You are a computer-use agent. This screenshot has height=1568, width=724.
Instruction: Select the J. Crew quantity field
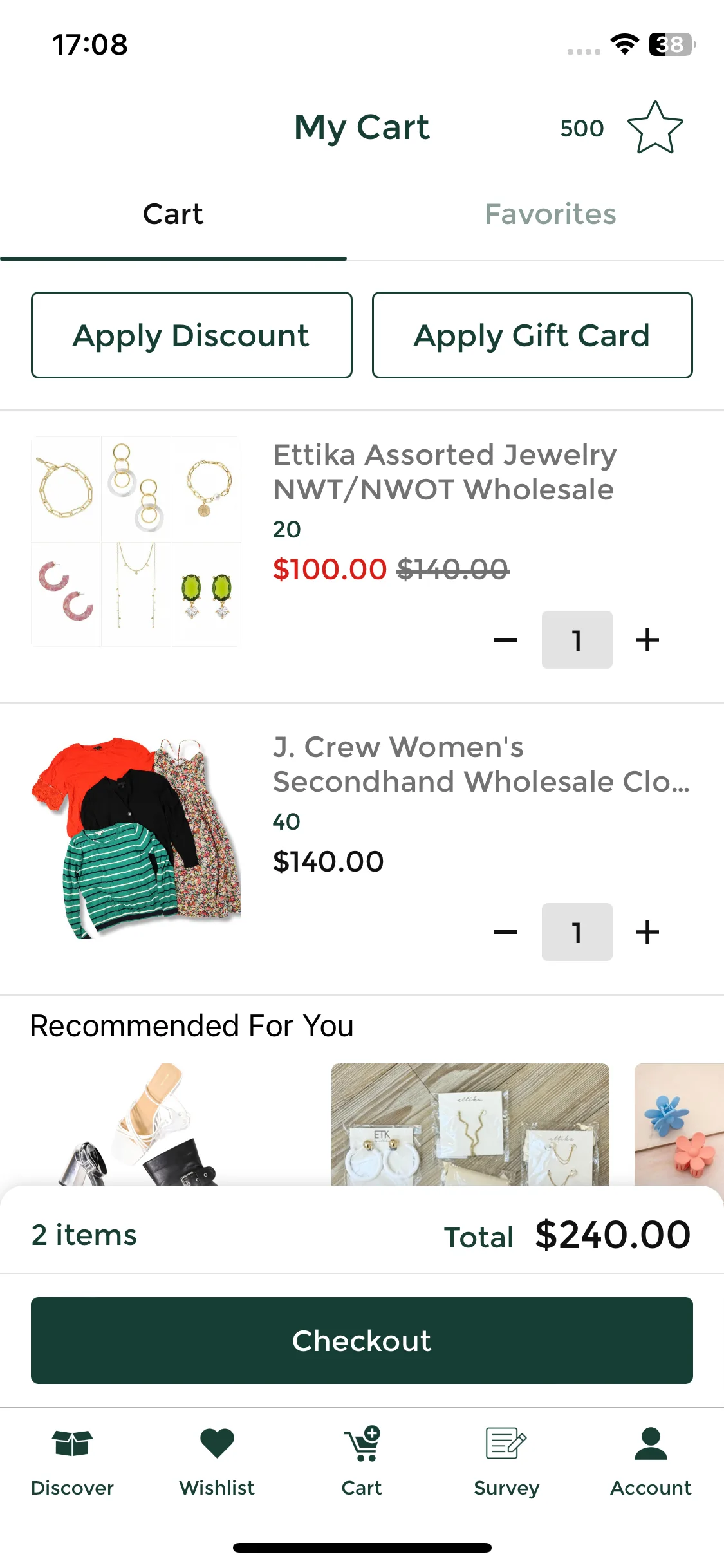[x=577, y=932]
